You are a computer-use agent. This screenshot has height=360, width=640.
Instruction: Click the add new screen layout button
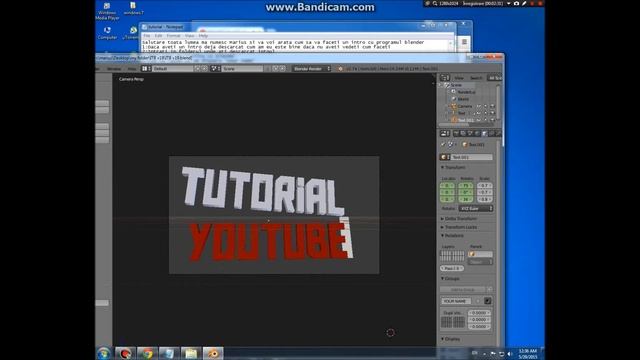(198, 69)
